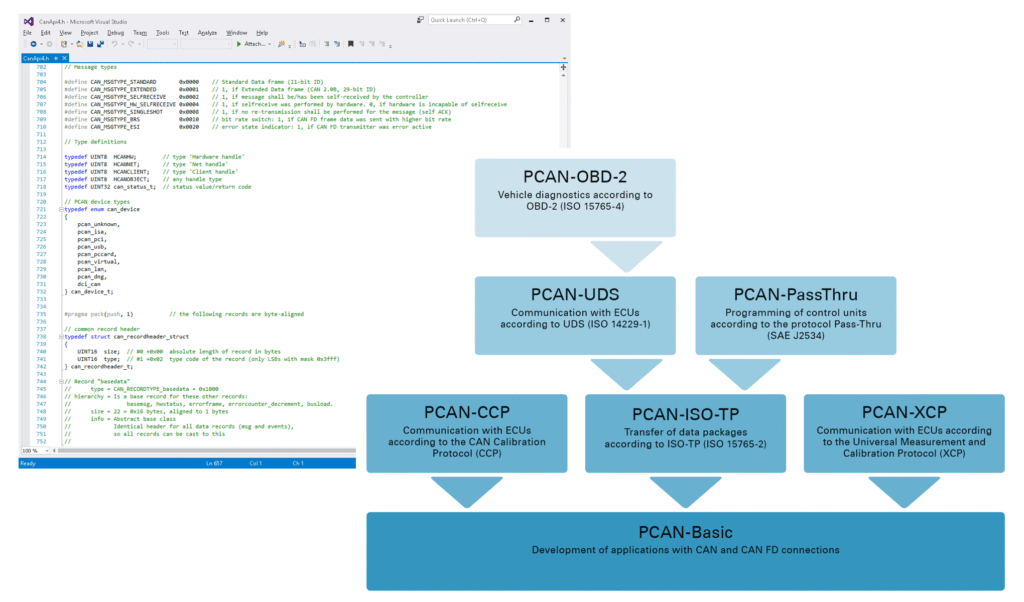Viewport: 1024px width, 602px height.
Task: Open the Debug menu
Action: tap(116, 32)
